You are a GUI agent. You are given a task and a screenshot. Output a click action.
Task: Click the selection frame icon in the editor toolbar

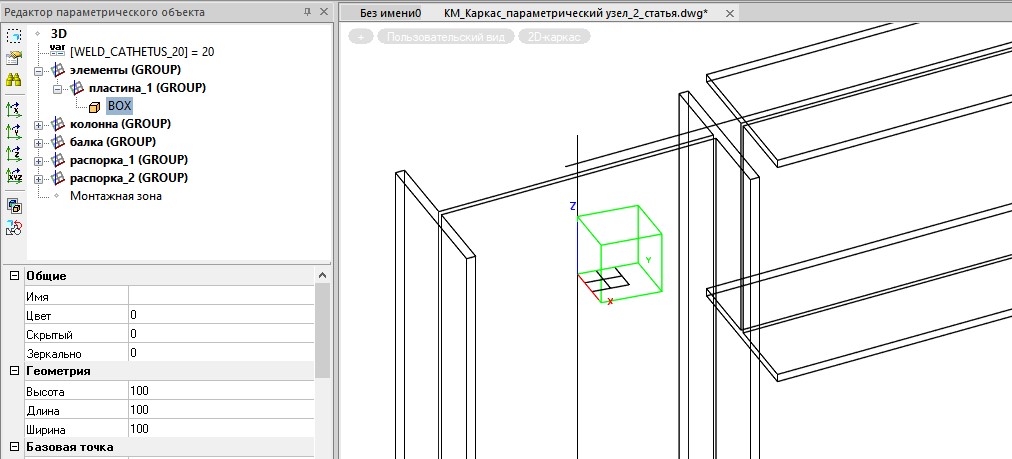click(x=14, y=35)
